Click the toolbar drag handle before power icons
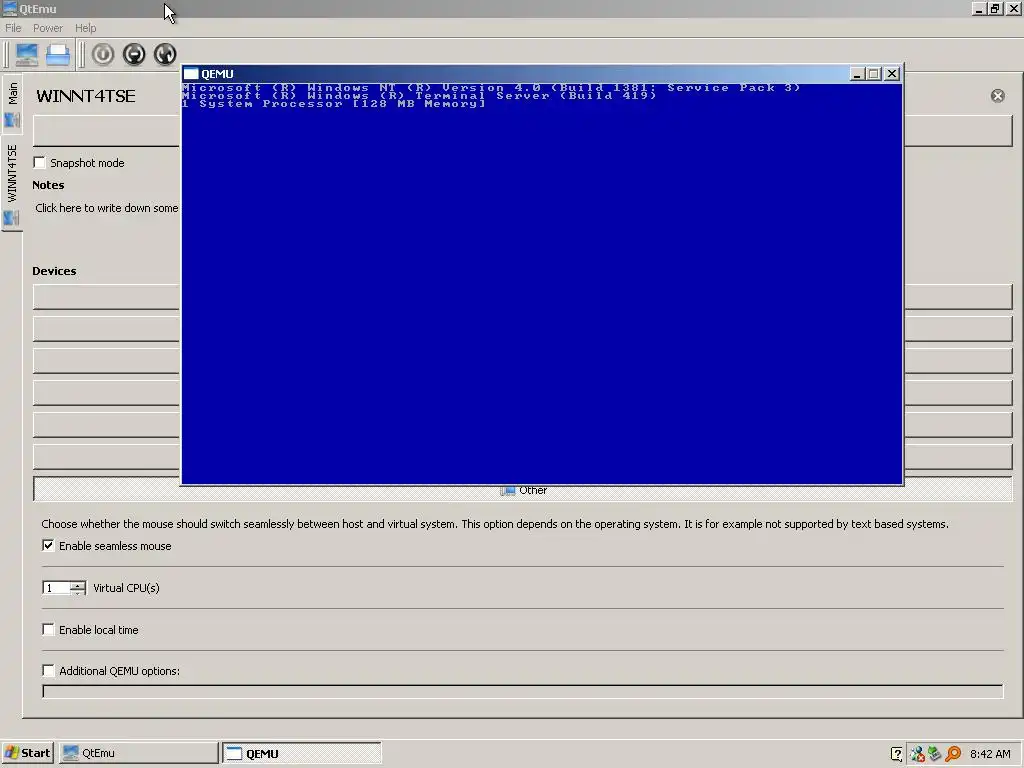The image size is (1024, 768). click(82, 54)
